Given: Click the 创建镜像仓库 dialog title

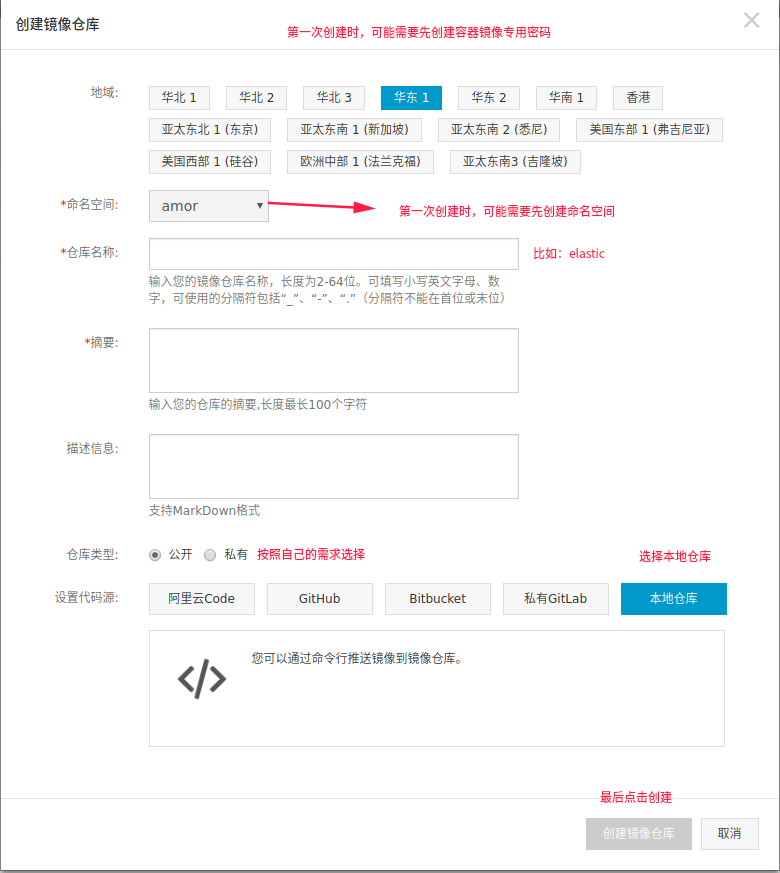Looking at the screenshot, I should (x=57, y=24).
